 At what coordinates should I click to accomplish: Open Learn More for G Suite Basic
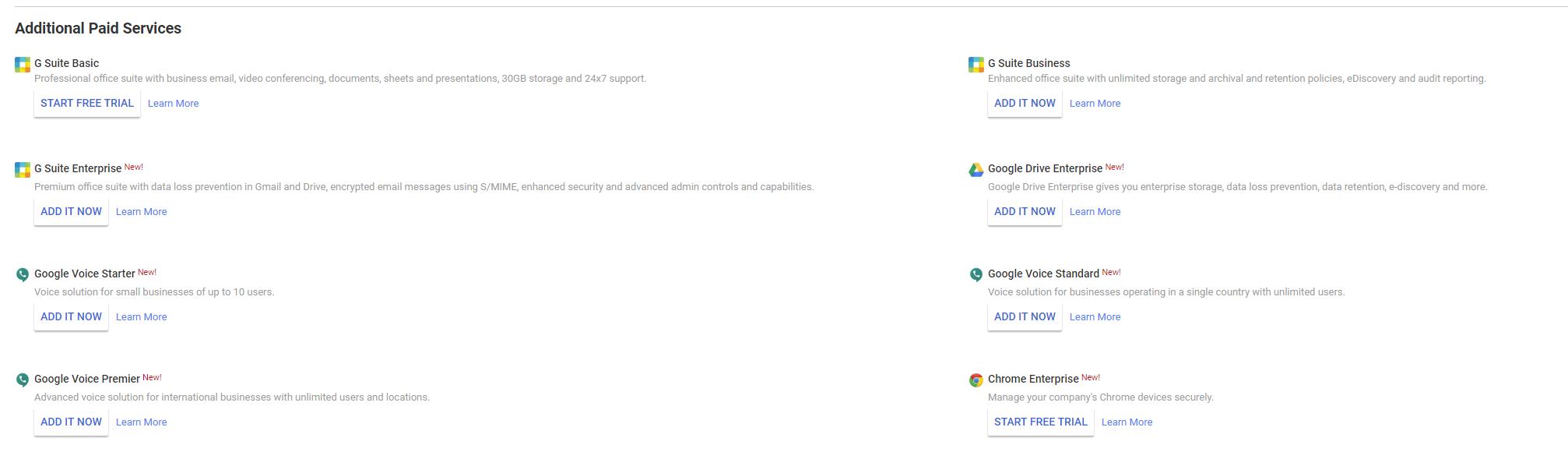tap(174, 104)
